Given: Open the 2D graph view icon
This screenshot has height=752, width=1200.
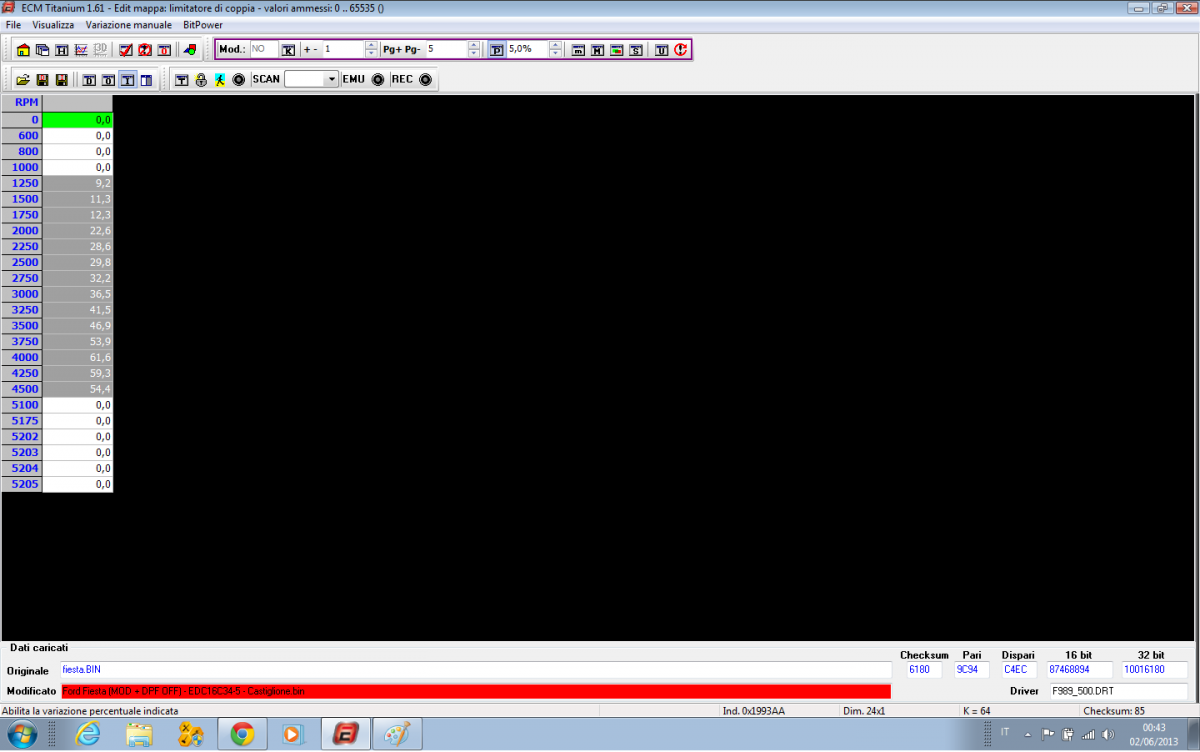Looking at the screenshot, I should tap(80, 50).
